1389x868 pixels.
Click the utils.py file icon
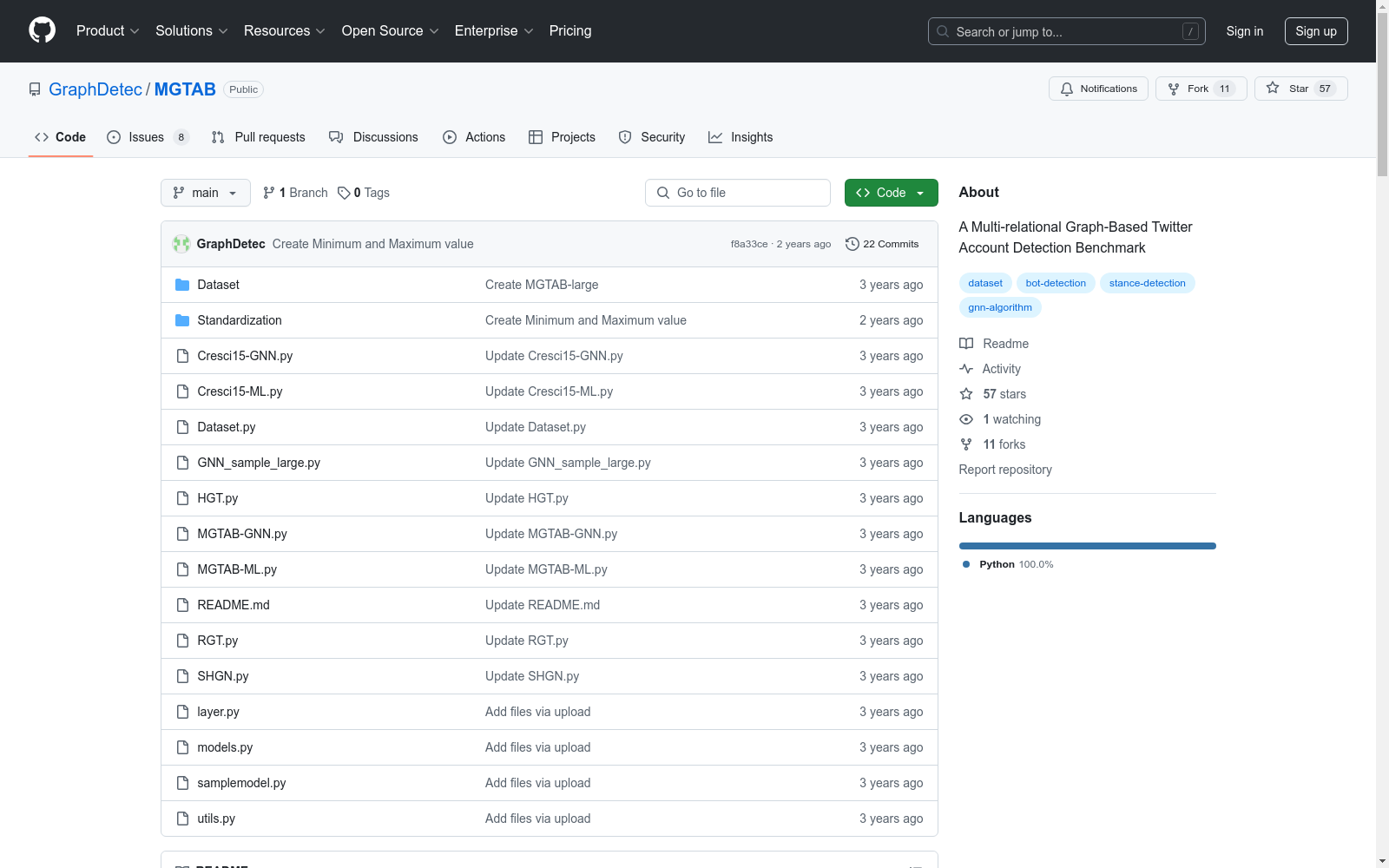[182, 819]
